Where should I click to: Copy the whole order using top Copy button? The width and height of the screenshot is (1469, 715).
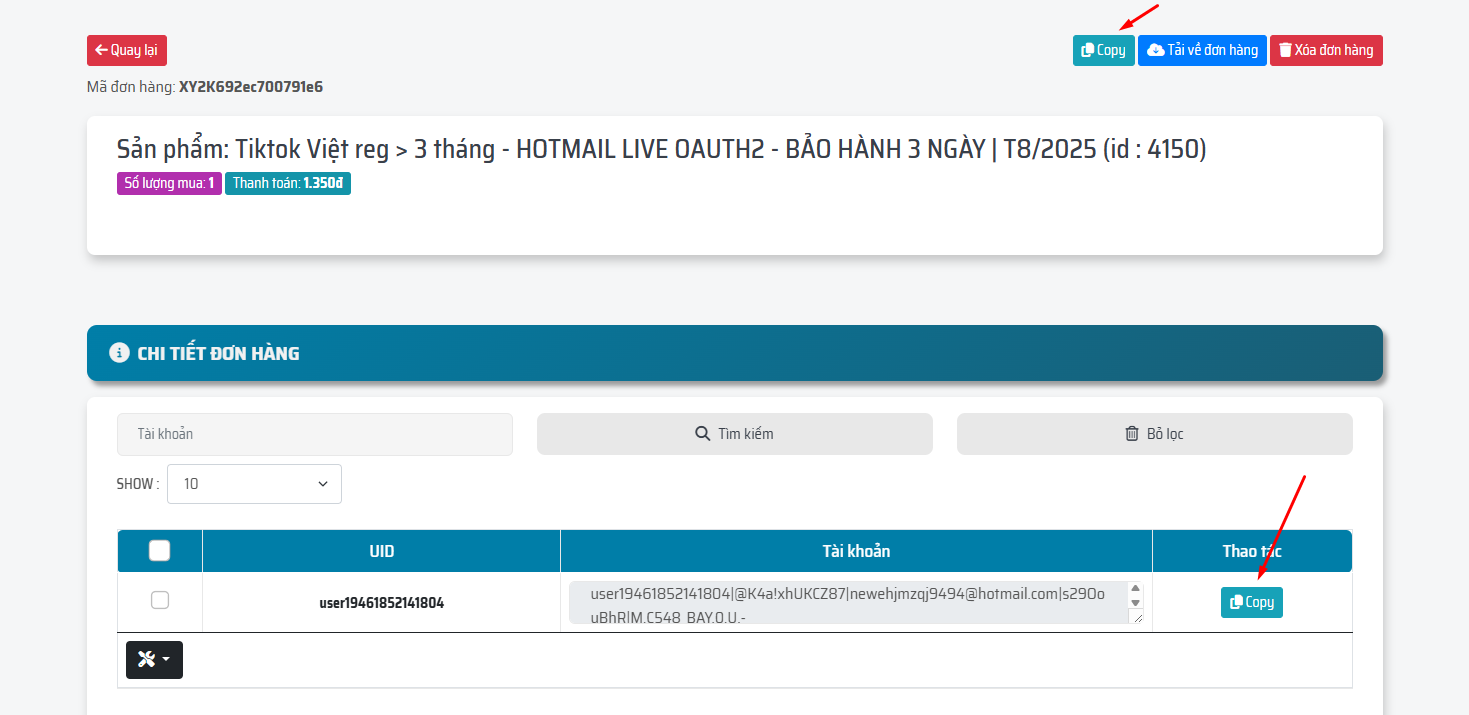click(1103, 51)
